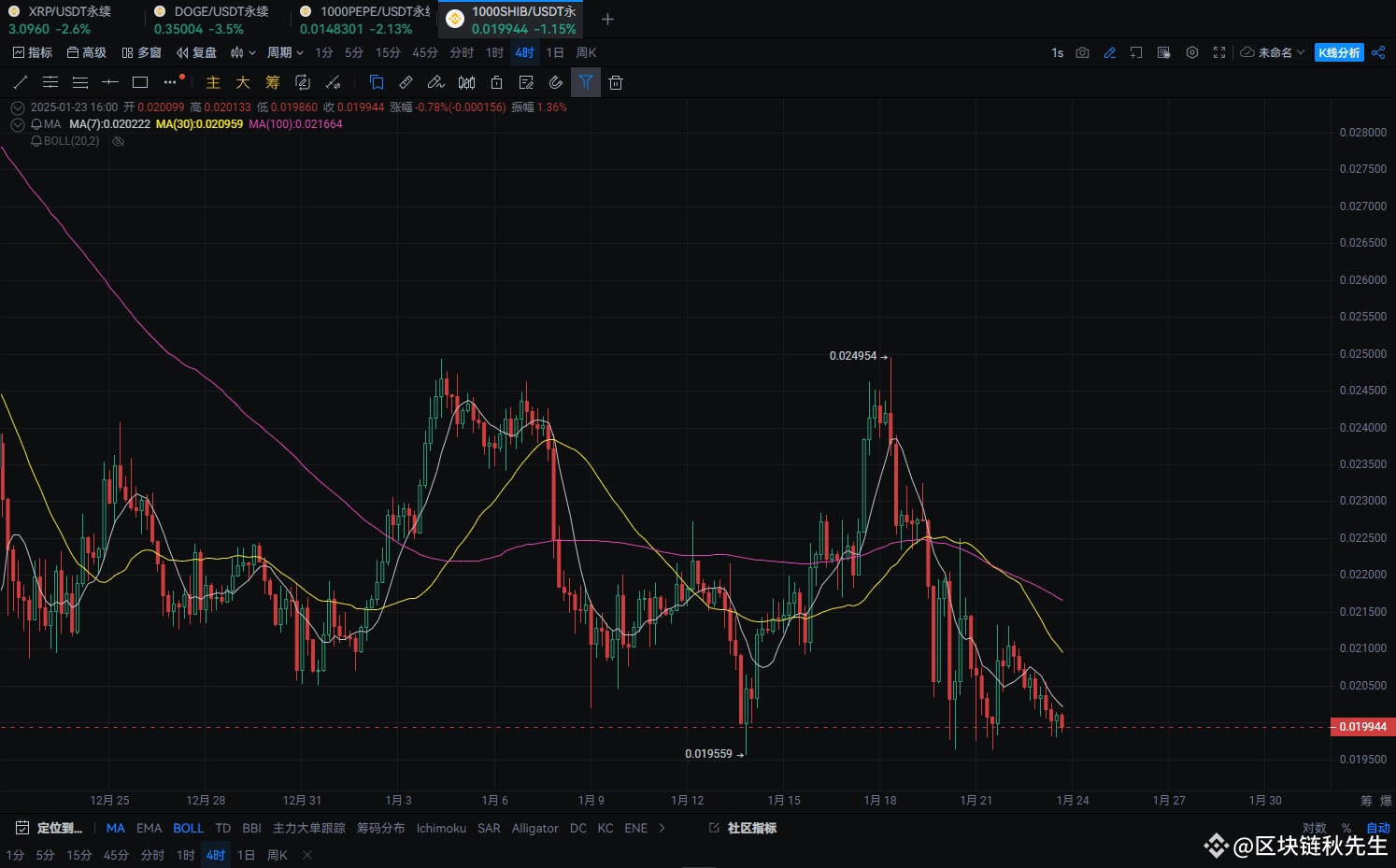
Task: Click the K线分析 button
Action: click(1338, 53)
